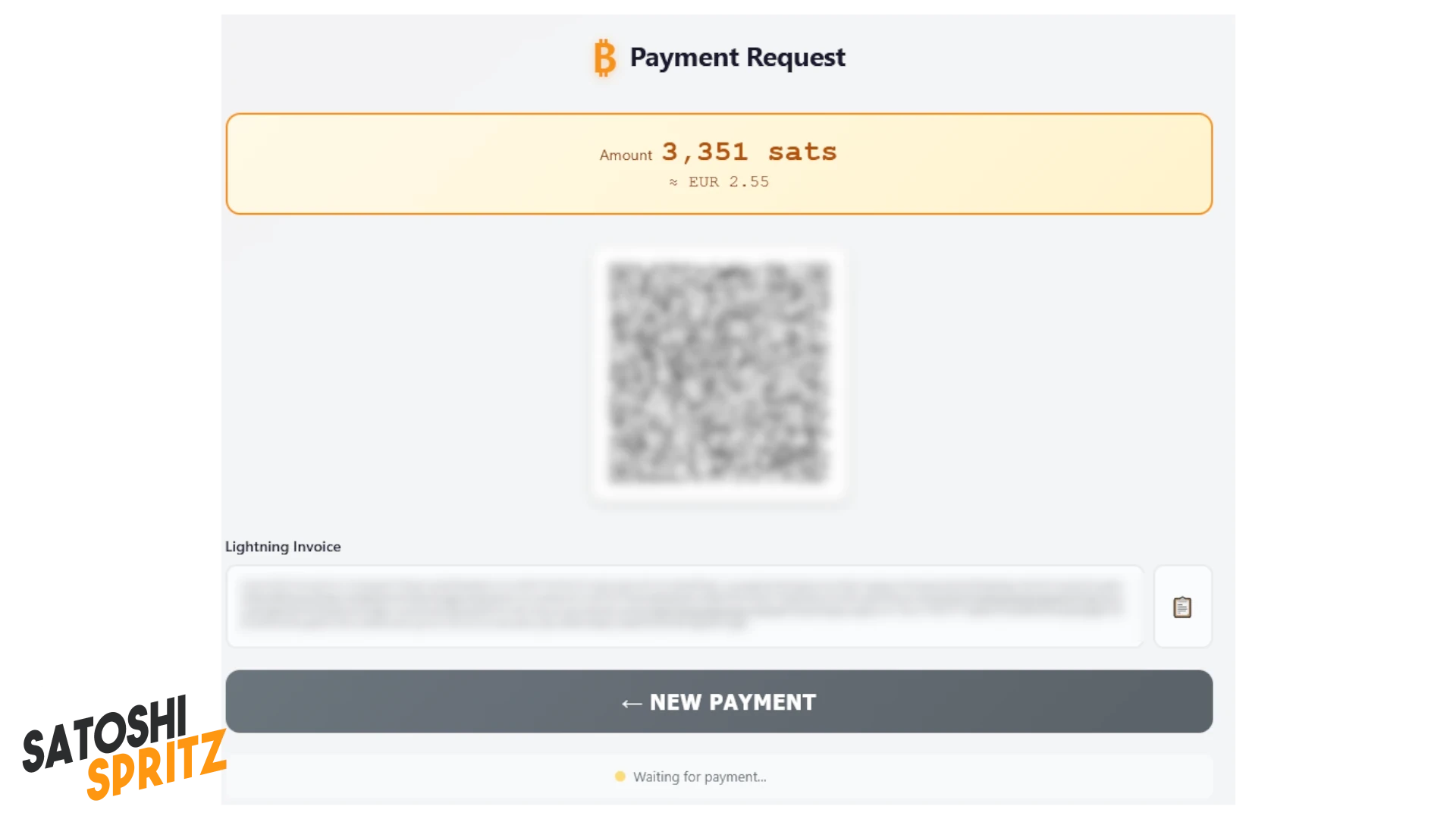Click the blurred QR code image
Screen dimensions: 1456x819
pos(718,372)
